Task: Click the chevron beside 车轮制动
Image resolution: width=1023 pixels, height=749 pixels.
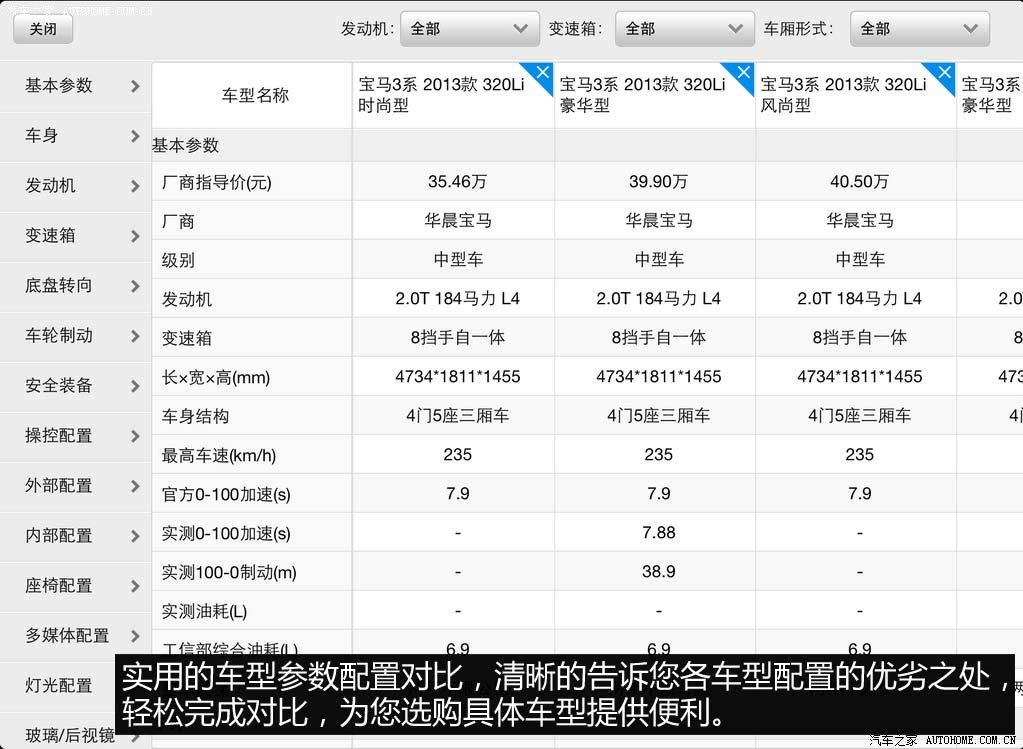Action: (x=135, y=336)
